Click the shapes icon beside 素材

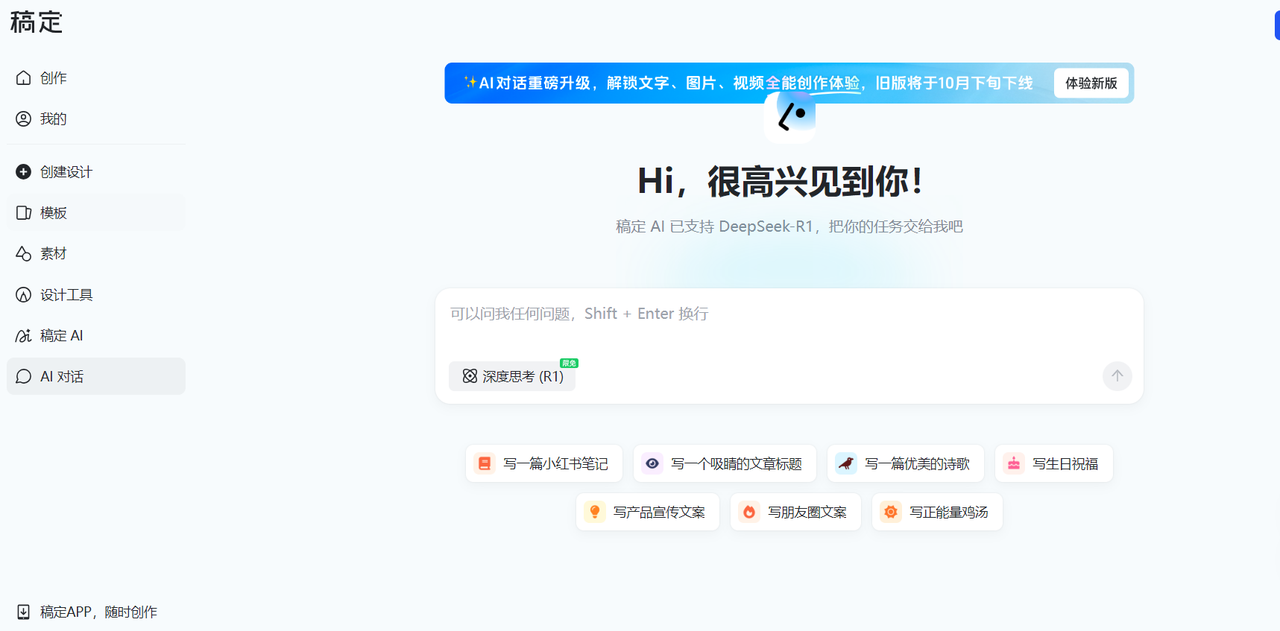pyautogui.click(x=24, y=254)
